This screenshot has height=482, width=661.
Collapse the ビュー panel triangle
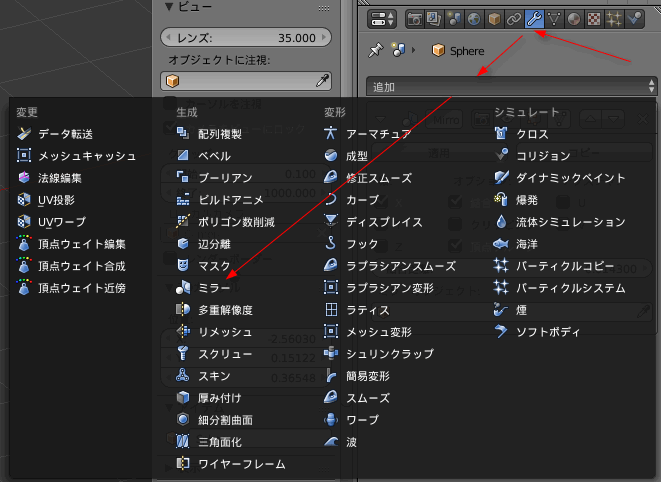(x=169, y=6)
